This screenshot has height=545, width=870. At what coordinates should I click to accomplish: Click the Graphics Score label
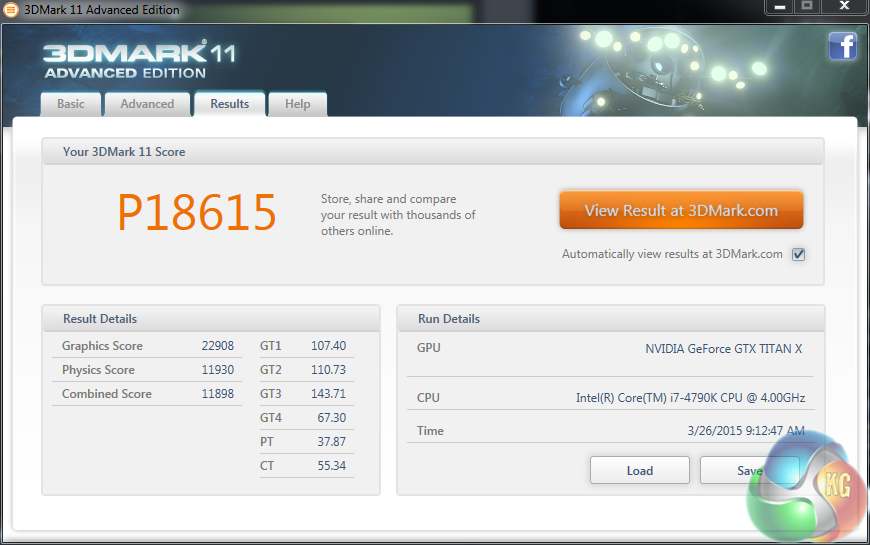pos(102,346)
